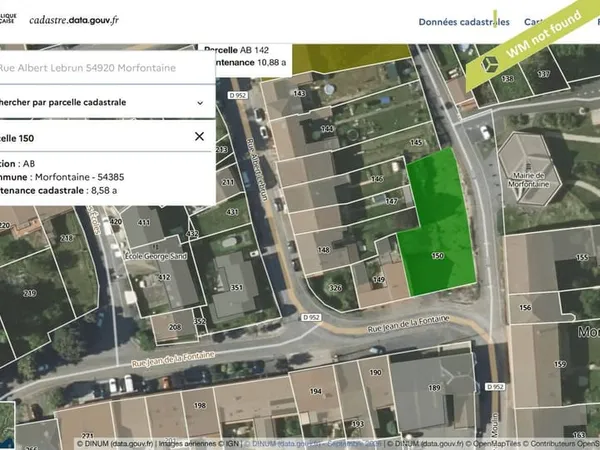Click the Contenance cadastrale 8,58 a value
The image size is (600, 450).
104,191
